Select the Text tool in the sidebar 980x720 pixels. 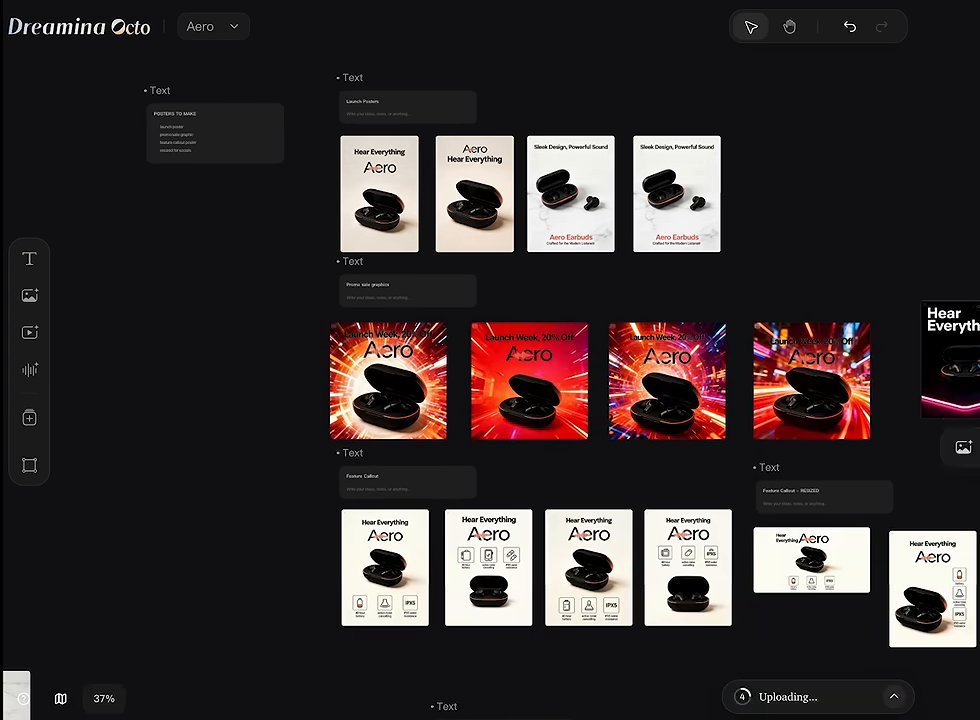click(x=29, y=259)
